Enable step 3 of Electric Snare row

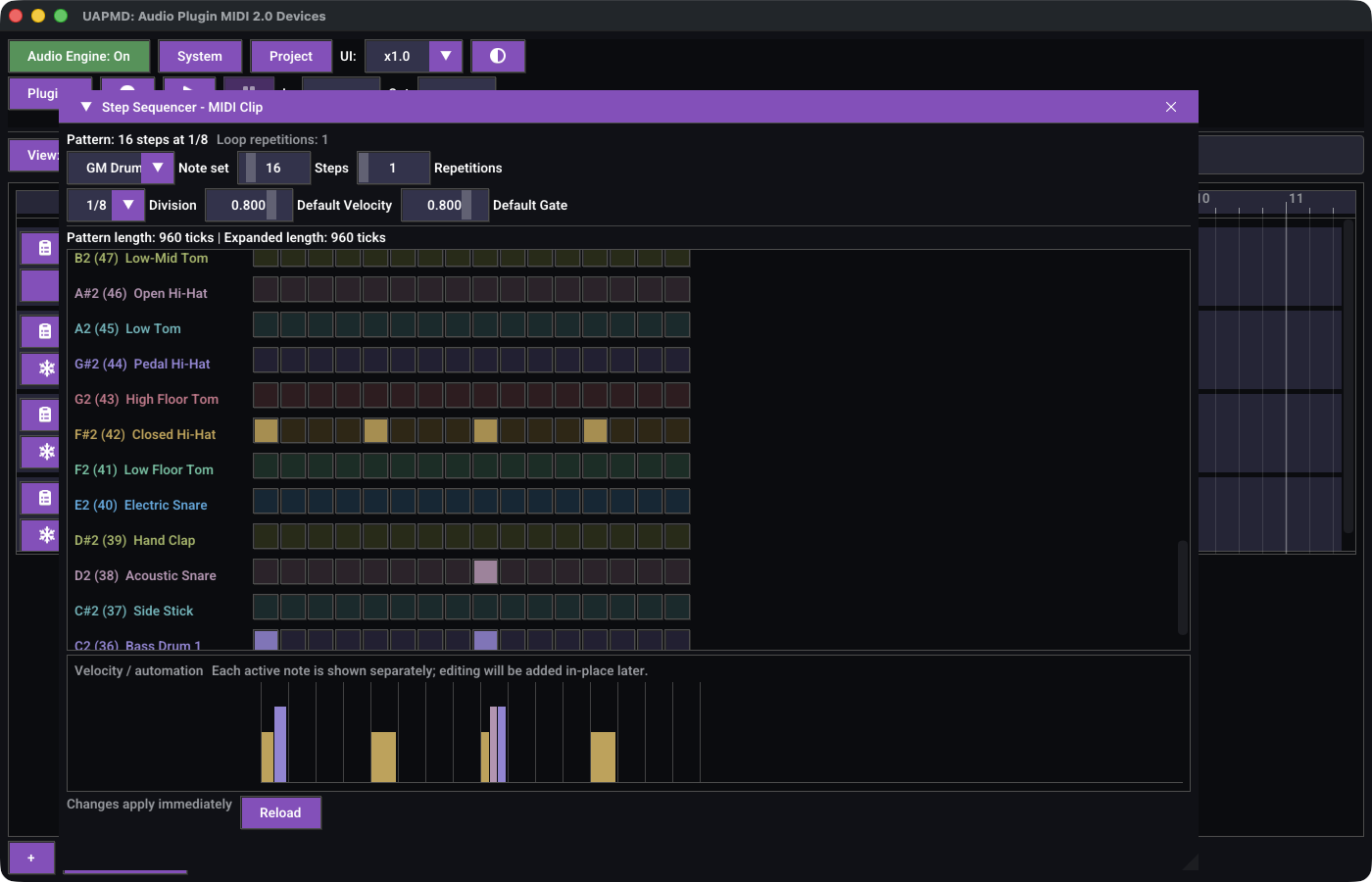pos(320,501)
